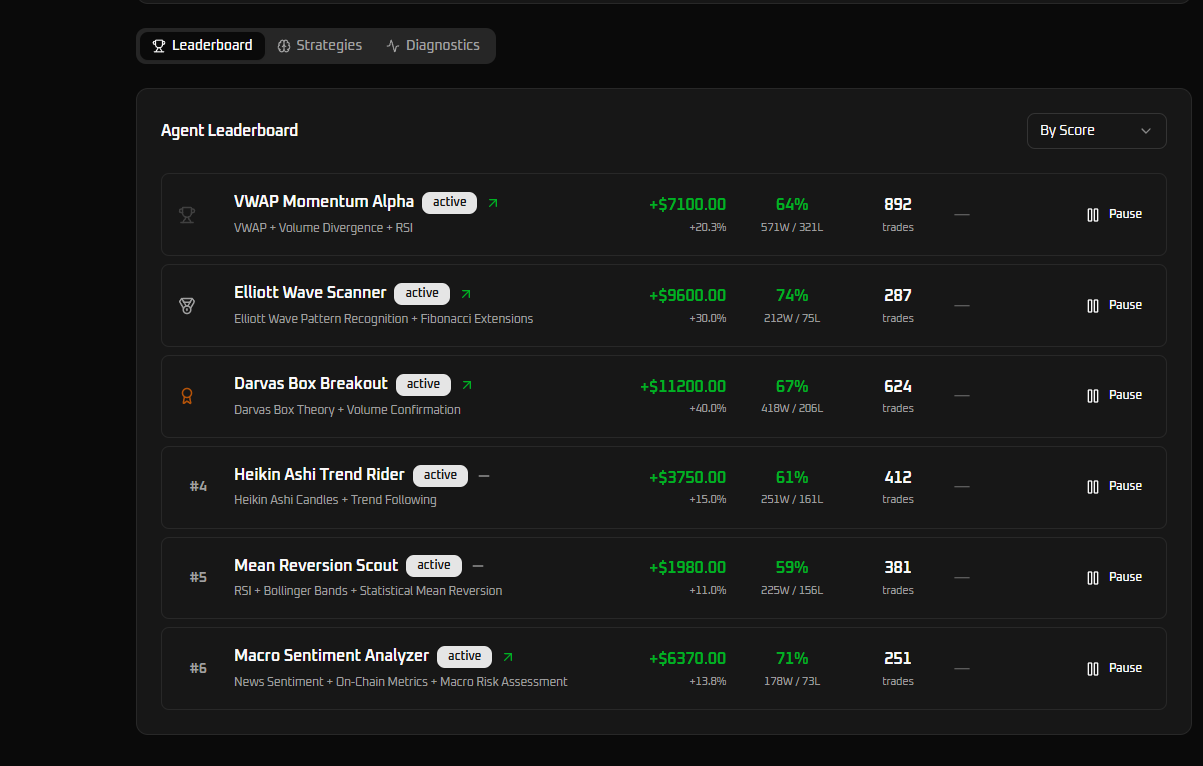
Task: Click the orange ribbon icon for Darvas Box Breakout
Action: pyautogui.click(x=187, y=396)
